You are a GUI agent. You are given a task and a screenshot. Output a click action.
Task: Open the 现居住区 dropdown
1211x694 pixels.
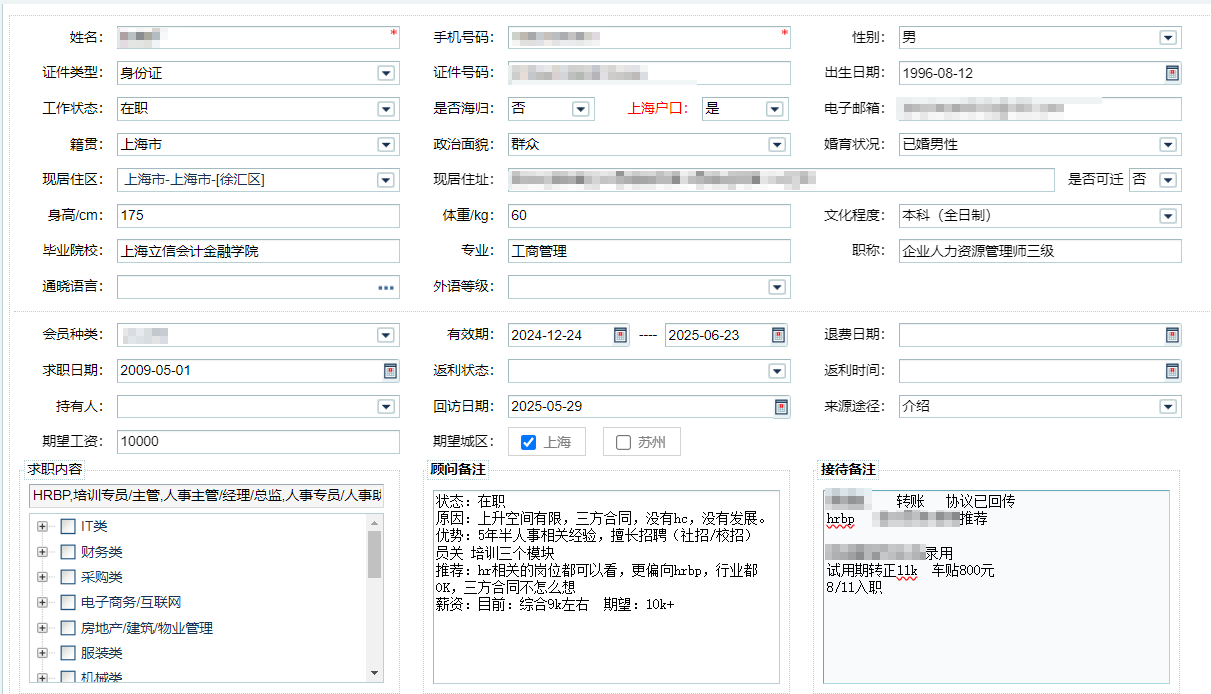pos(386,180)
